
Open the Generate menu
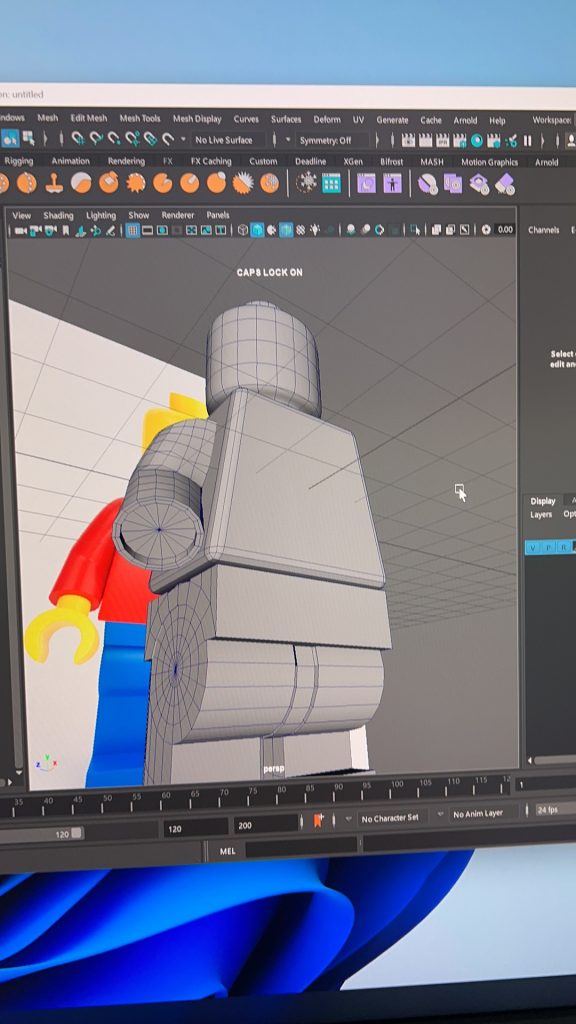click(392, 120)
